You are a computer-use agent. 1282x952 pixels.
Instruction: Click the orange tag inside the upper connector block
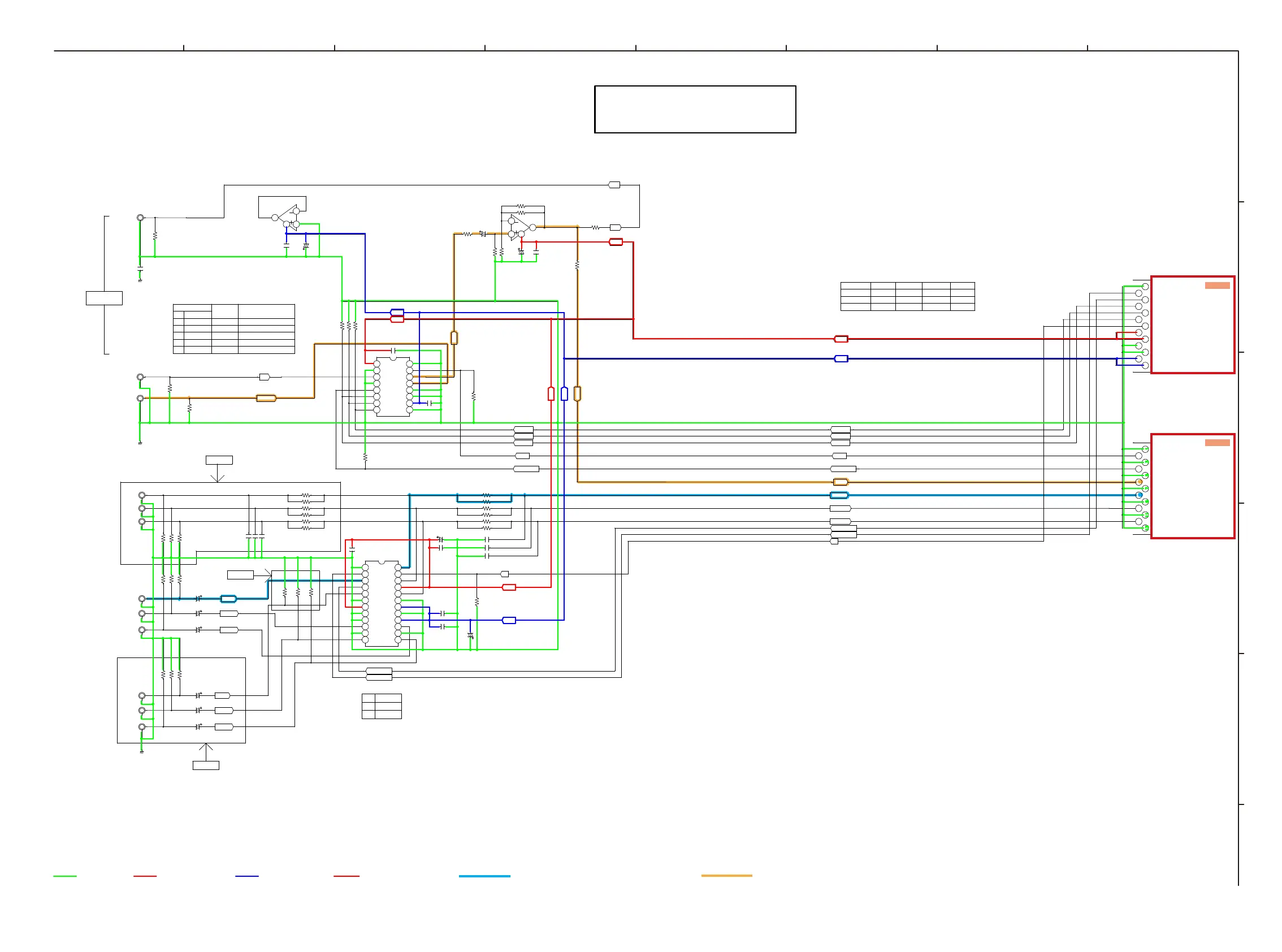[1217, 285]
